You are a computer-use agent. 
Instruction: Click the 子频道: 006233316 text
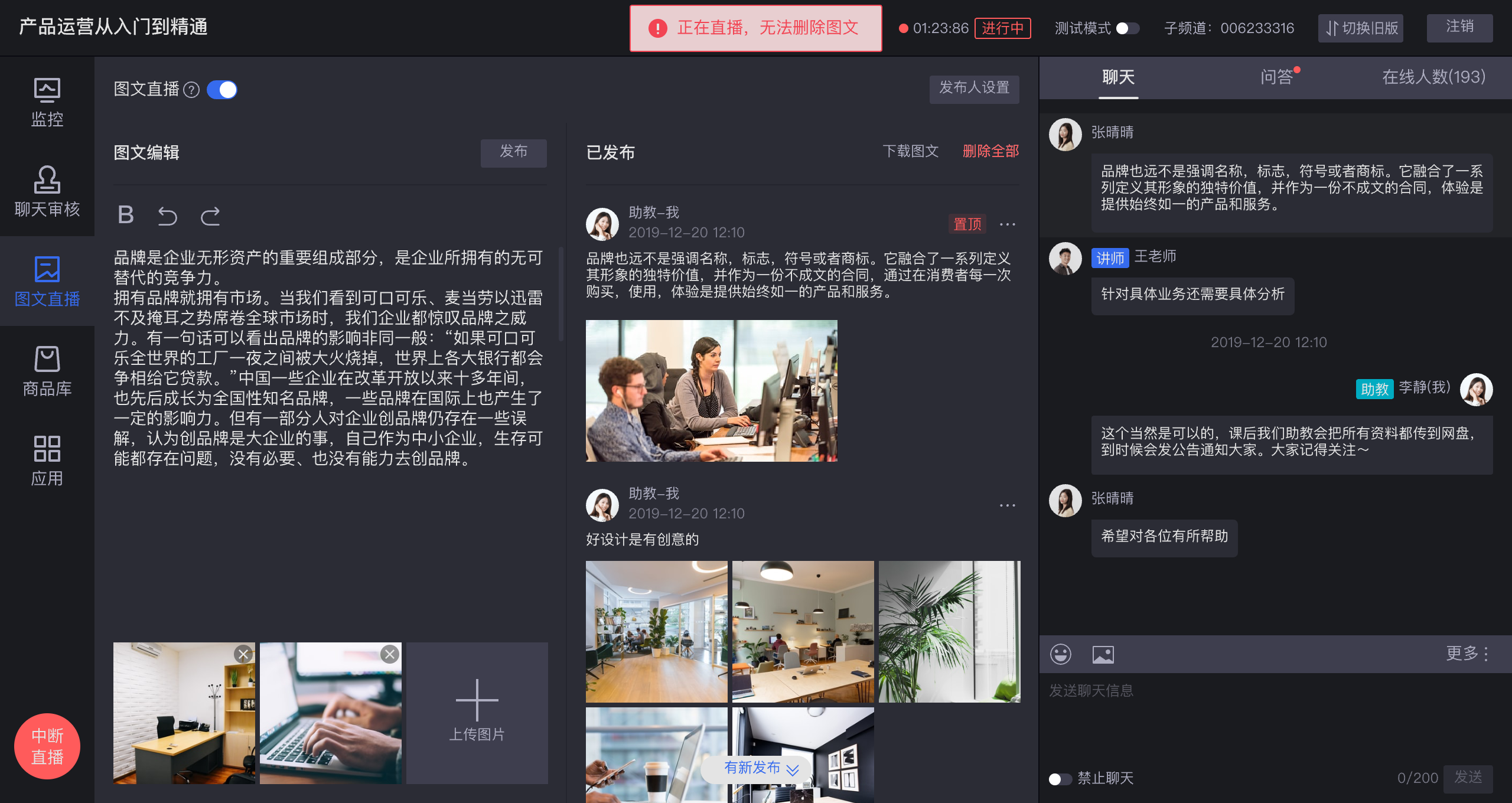(x=1229, y=28)
